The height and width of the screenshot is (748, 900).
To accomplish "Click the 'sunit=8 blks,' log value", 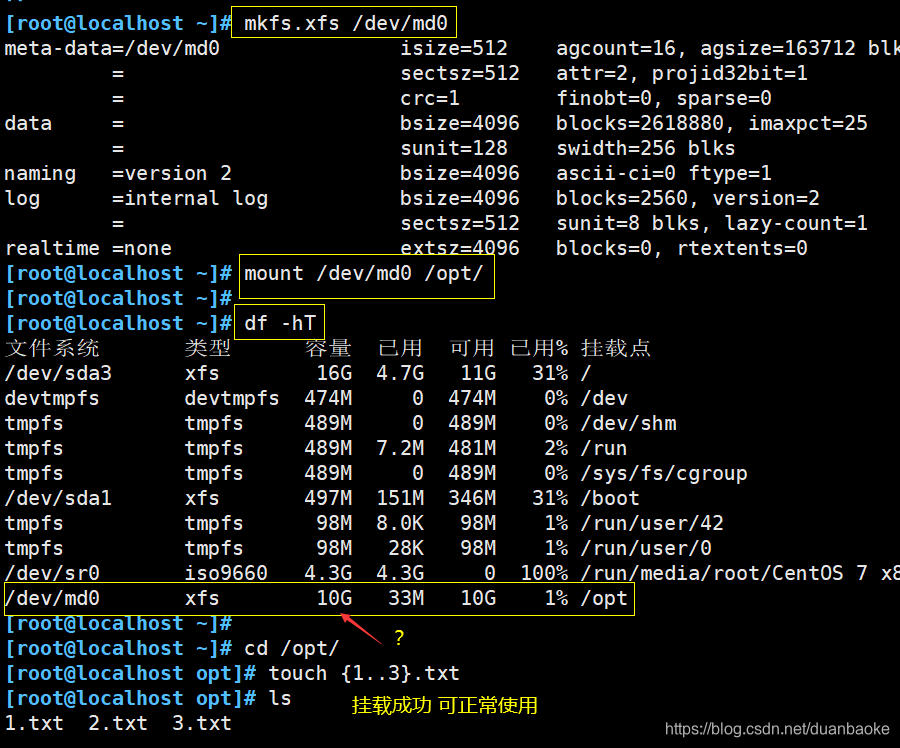I will (633, 223).
